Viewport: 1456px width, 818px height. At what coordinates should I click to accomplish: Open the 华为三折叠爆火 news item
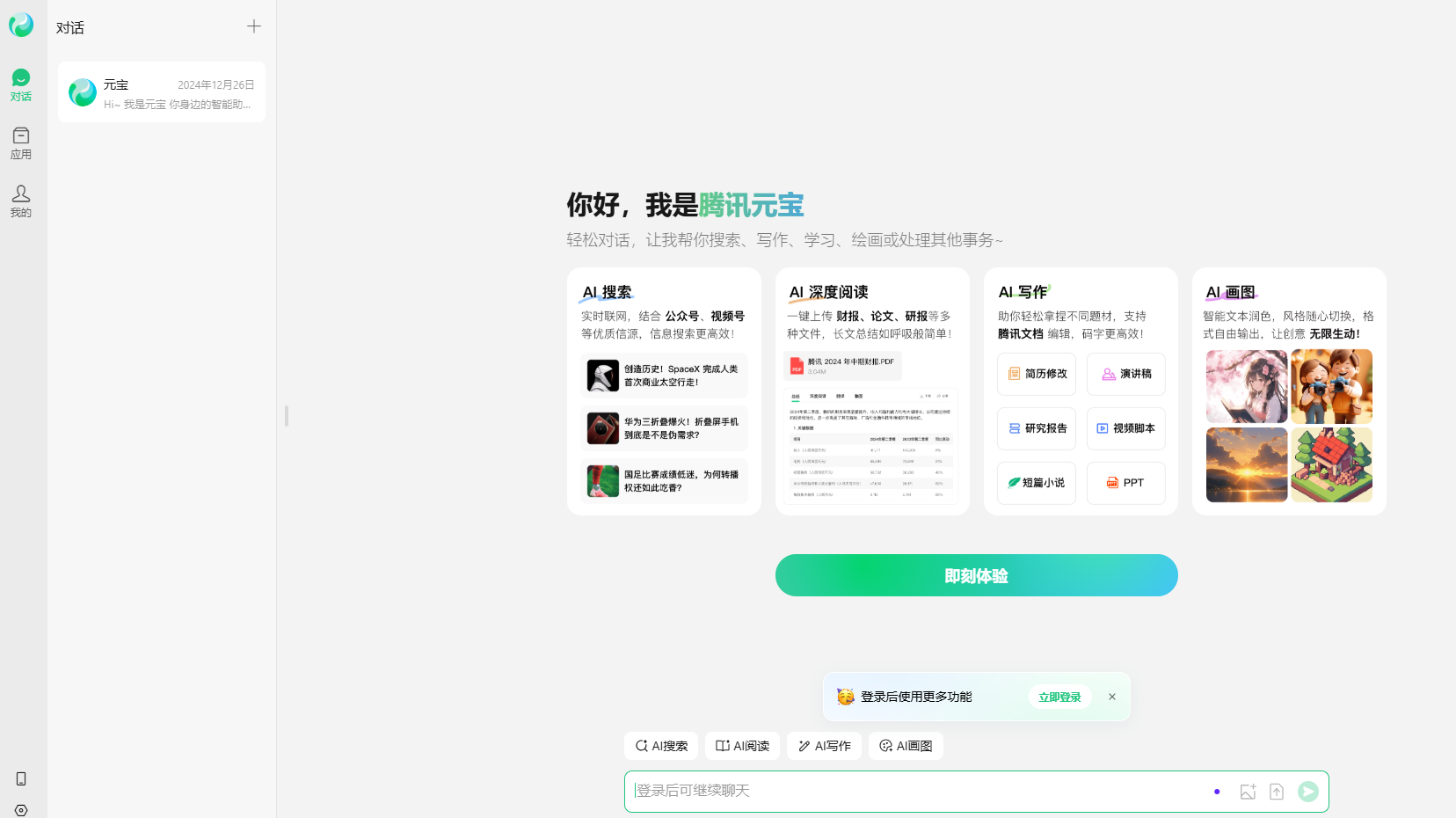(x=665, y=428)
